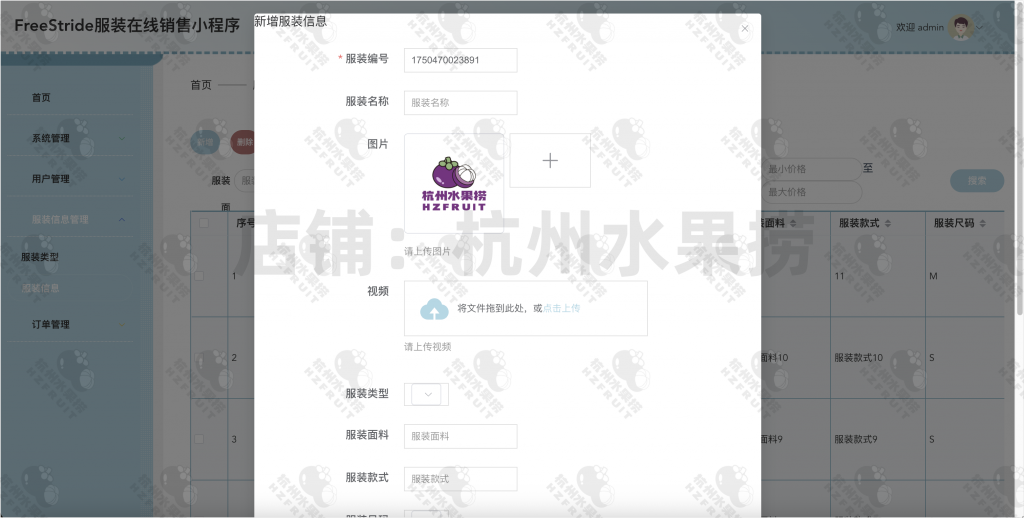The width and height of the screenshot is (1024, 518).
Task: Tick the checkbox for row 3
Action: point(199,439)
